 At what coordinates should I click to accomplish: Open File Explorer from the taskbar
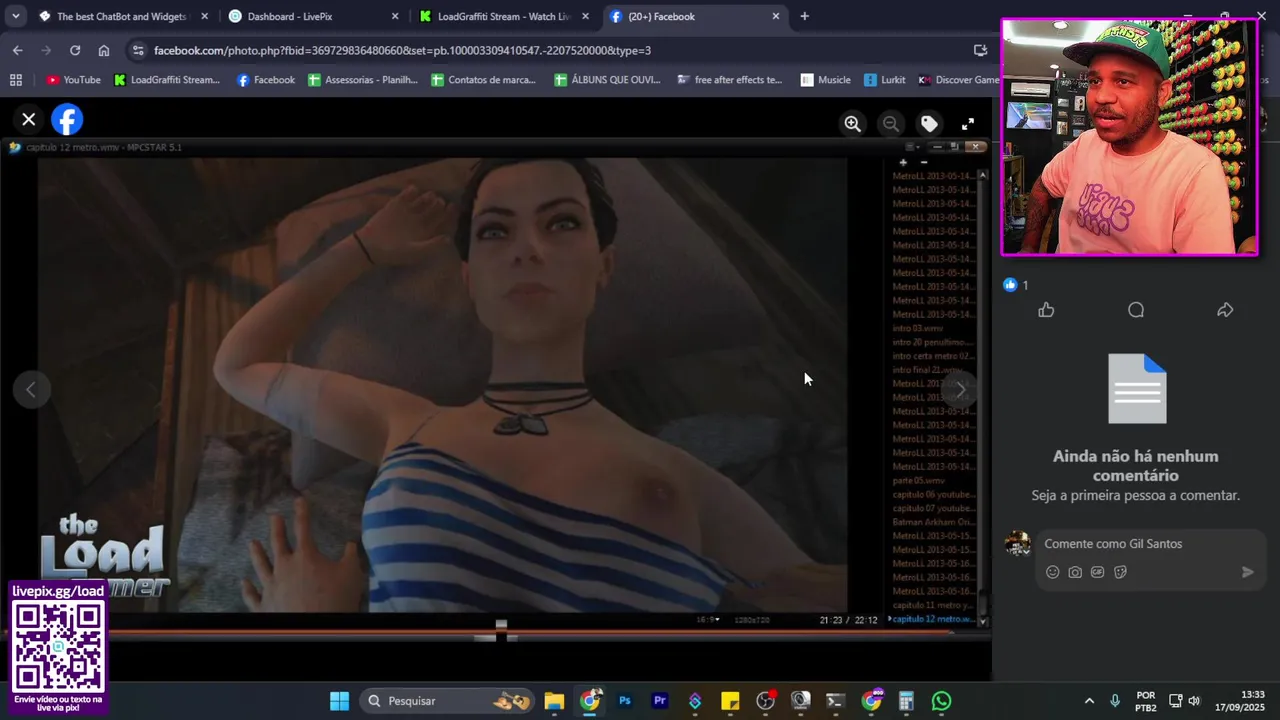pyautogui.click(x=554, y=701)
